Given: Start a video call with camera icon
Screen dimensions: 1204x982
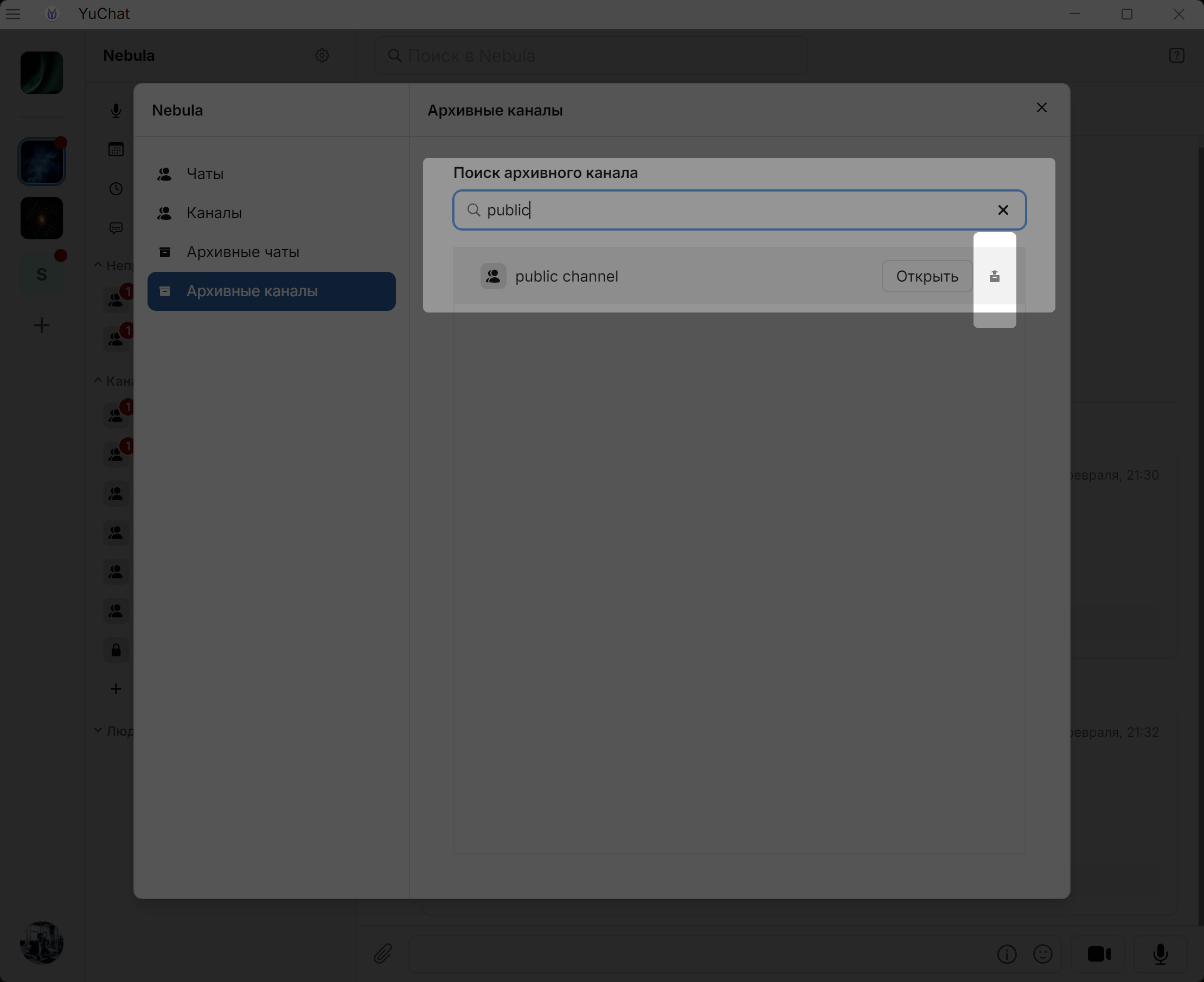Looking at the screenshot, I should click(x=1099, y=954).
